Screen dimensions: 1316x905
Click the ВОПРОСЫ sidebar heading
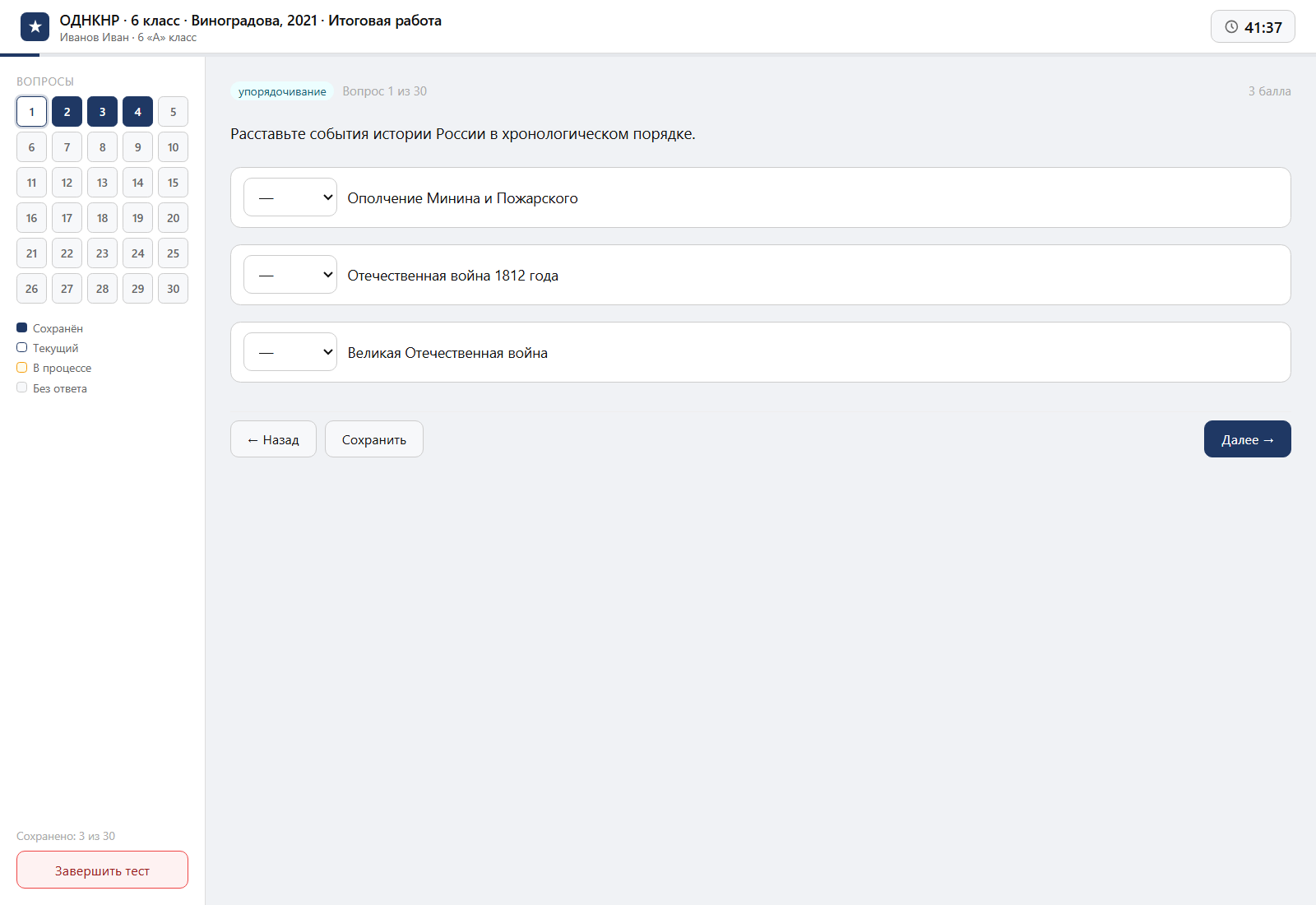pyautogui.click(x=45, y=81)
